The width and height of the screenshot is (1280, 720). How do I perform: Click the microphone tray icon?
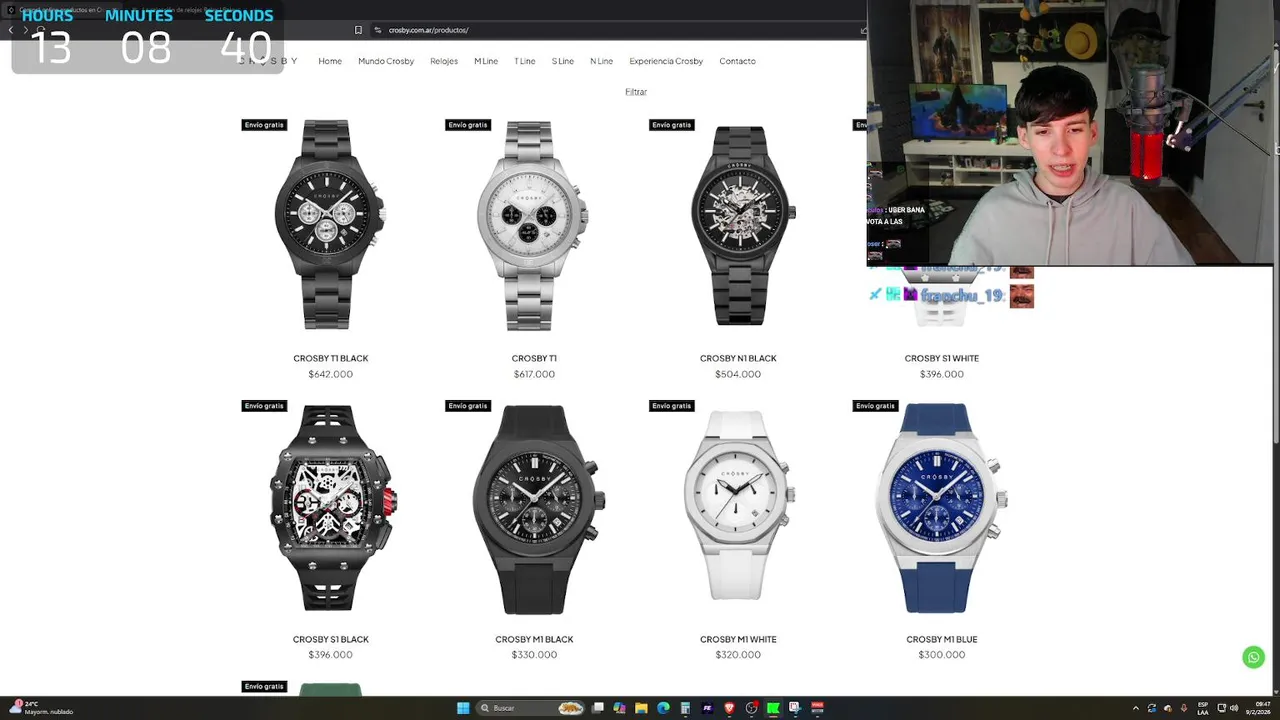tap(1184, 708)
